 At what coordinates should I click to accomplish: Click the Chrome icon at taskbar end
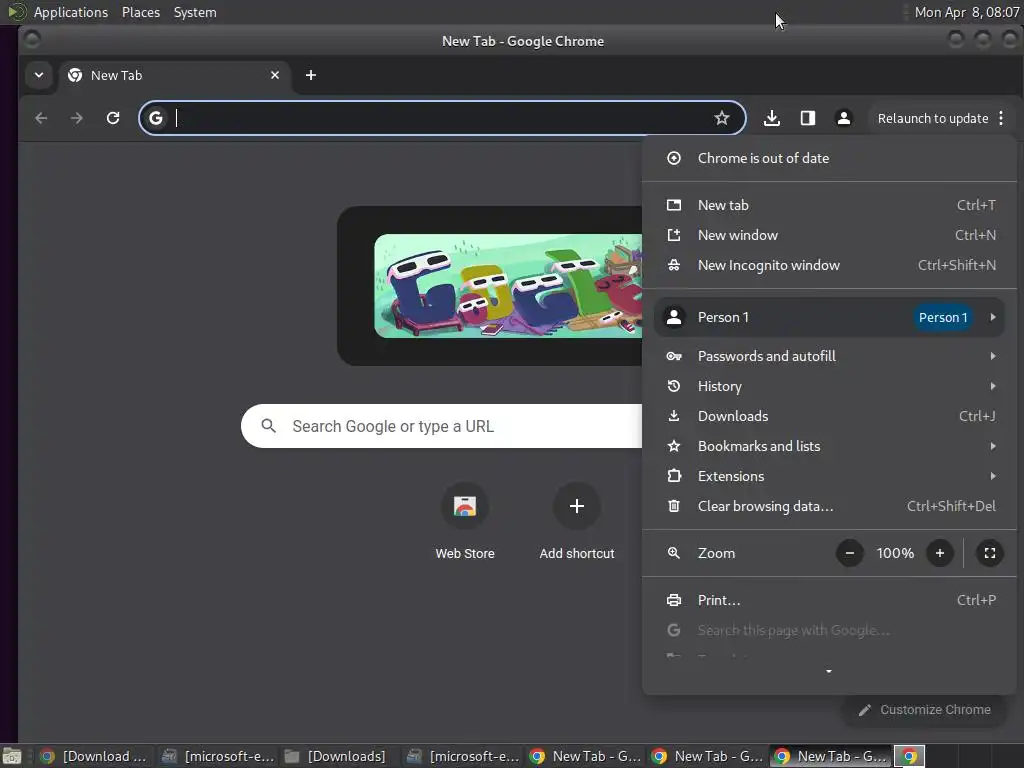[x=909, y=756]
